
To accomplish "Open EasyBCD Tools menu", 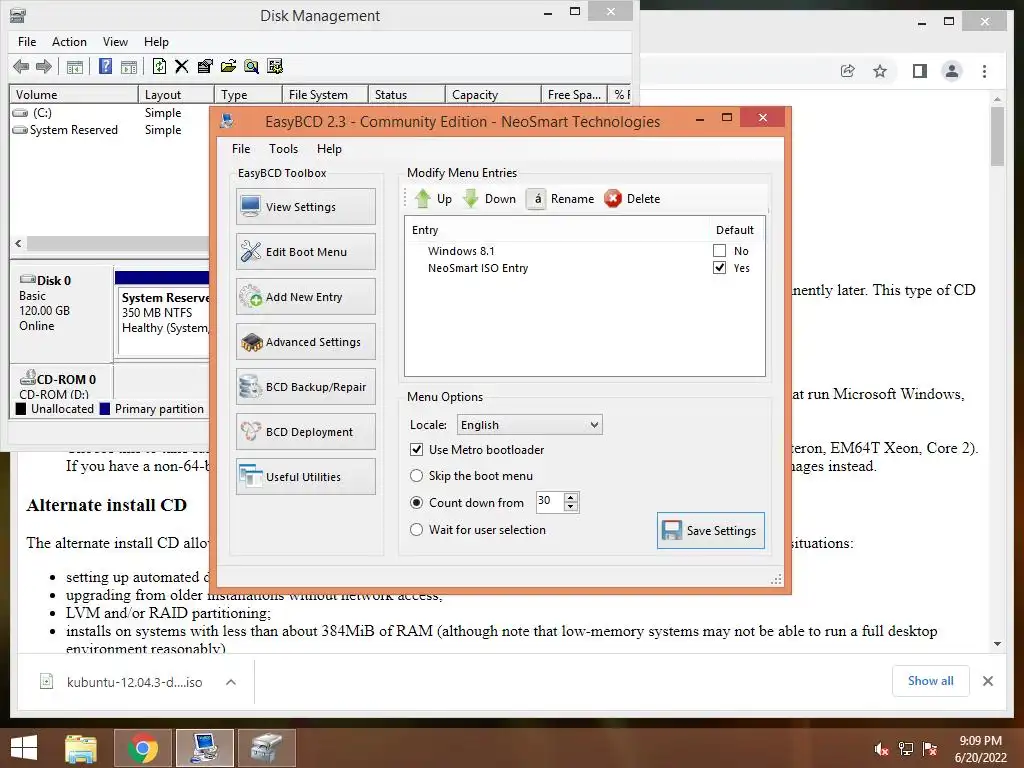I will tap(283, 149).
